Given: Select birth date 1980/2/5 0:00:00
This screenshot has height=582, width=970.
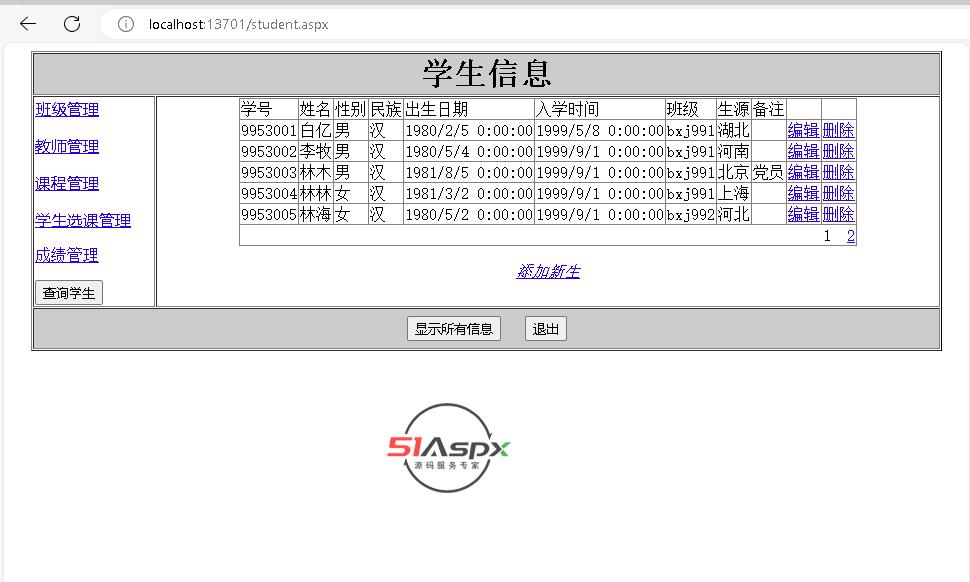Looking at the screenshot, I should click(x=469, y=131).
